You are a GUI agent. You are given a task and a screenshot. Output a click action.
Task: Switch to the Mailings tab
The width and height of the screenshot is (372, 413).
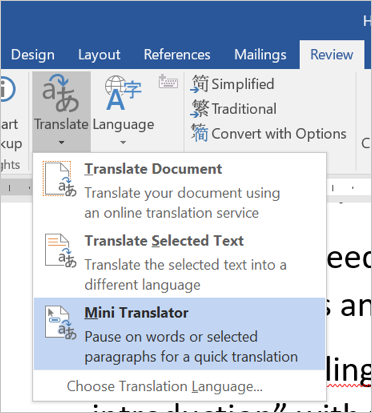click(x=260, y=55)
